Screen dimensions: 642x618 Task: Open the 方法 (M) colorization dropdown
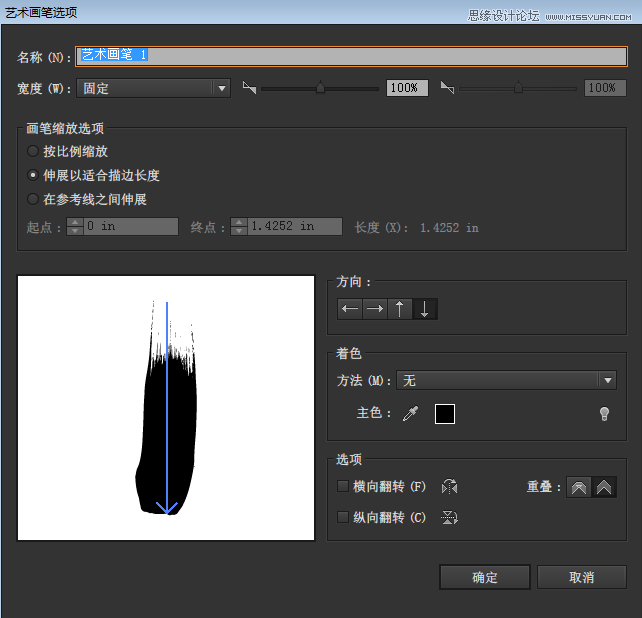[x=506, y=380]
